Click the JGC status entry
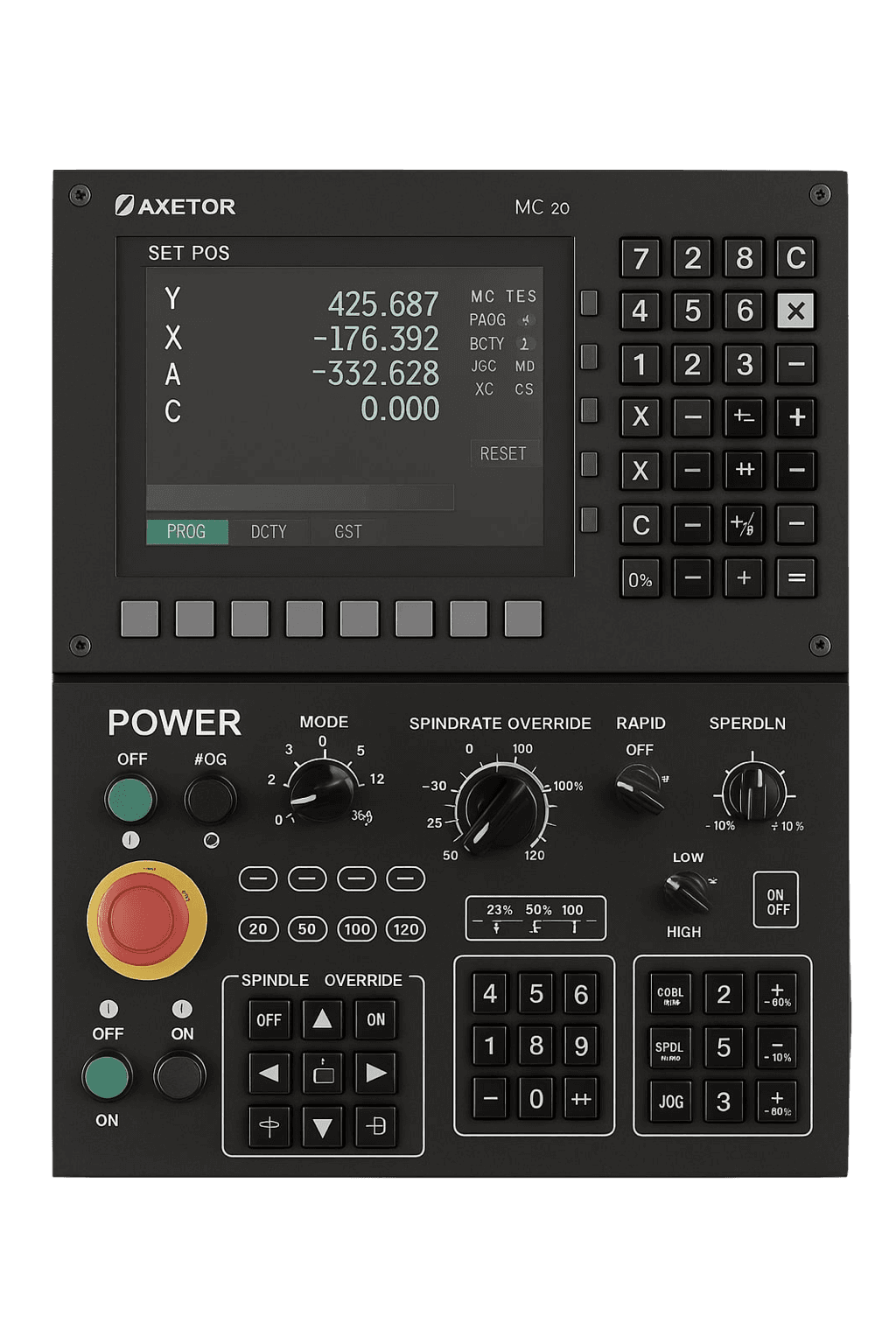Image resolution: width=896 pixels, height=1344 pixels. 484,366
